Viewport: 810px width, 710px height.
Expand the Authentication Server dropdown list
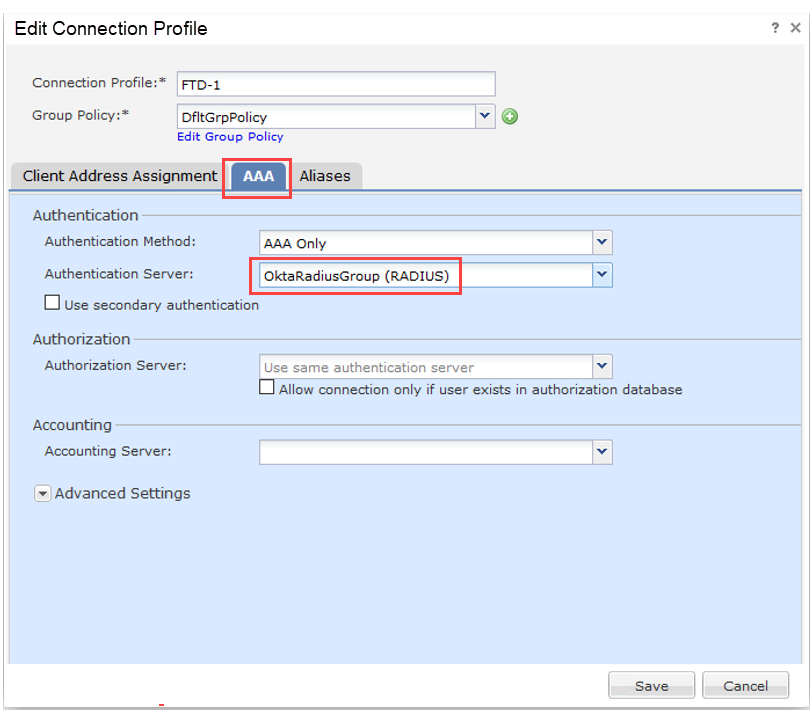602,274
